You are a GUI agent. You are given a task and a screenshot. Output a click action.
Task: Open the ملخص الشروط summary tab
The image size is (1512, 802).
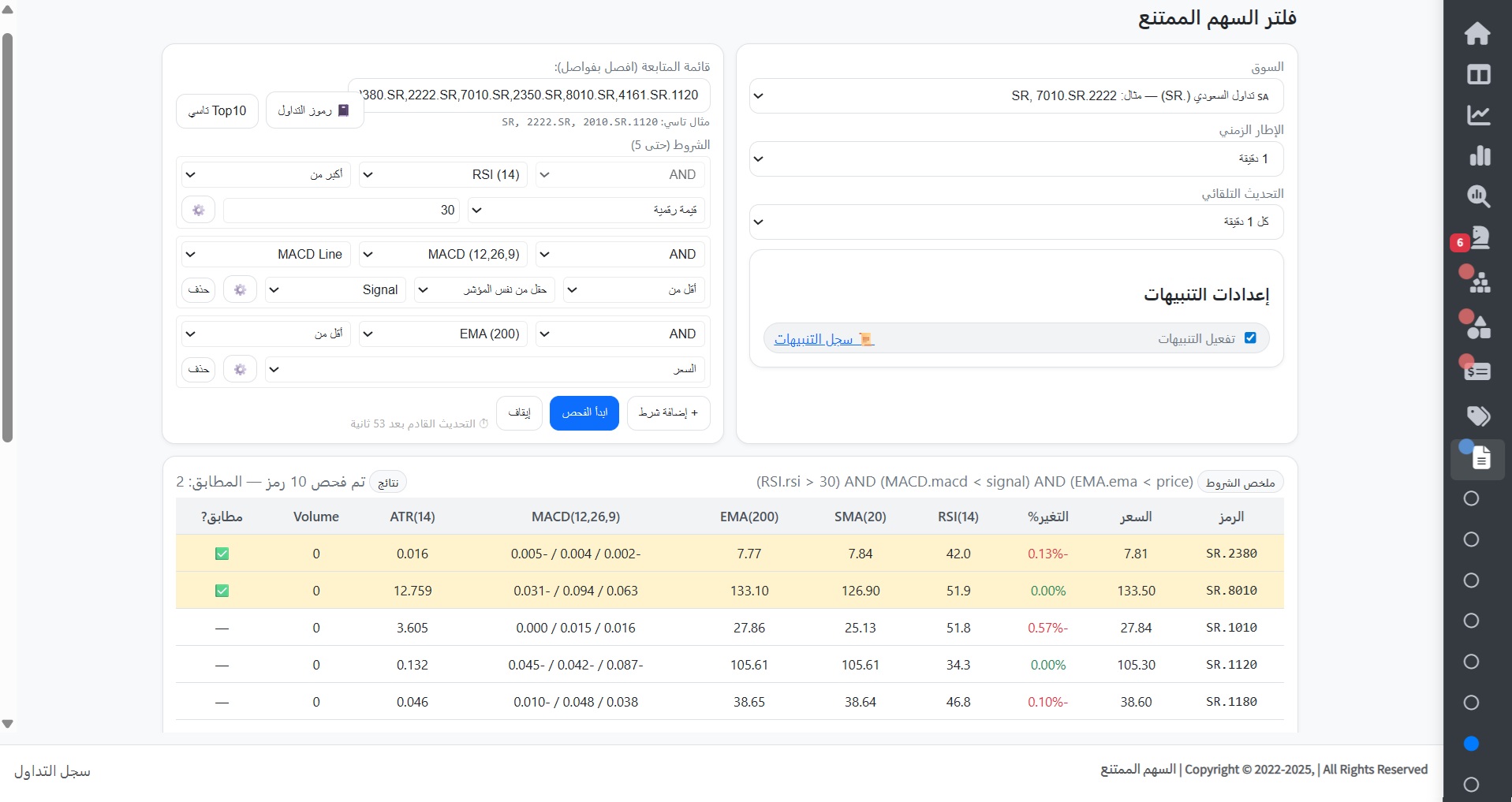[x=1241, y=481]
